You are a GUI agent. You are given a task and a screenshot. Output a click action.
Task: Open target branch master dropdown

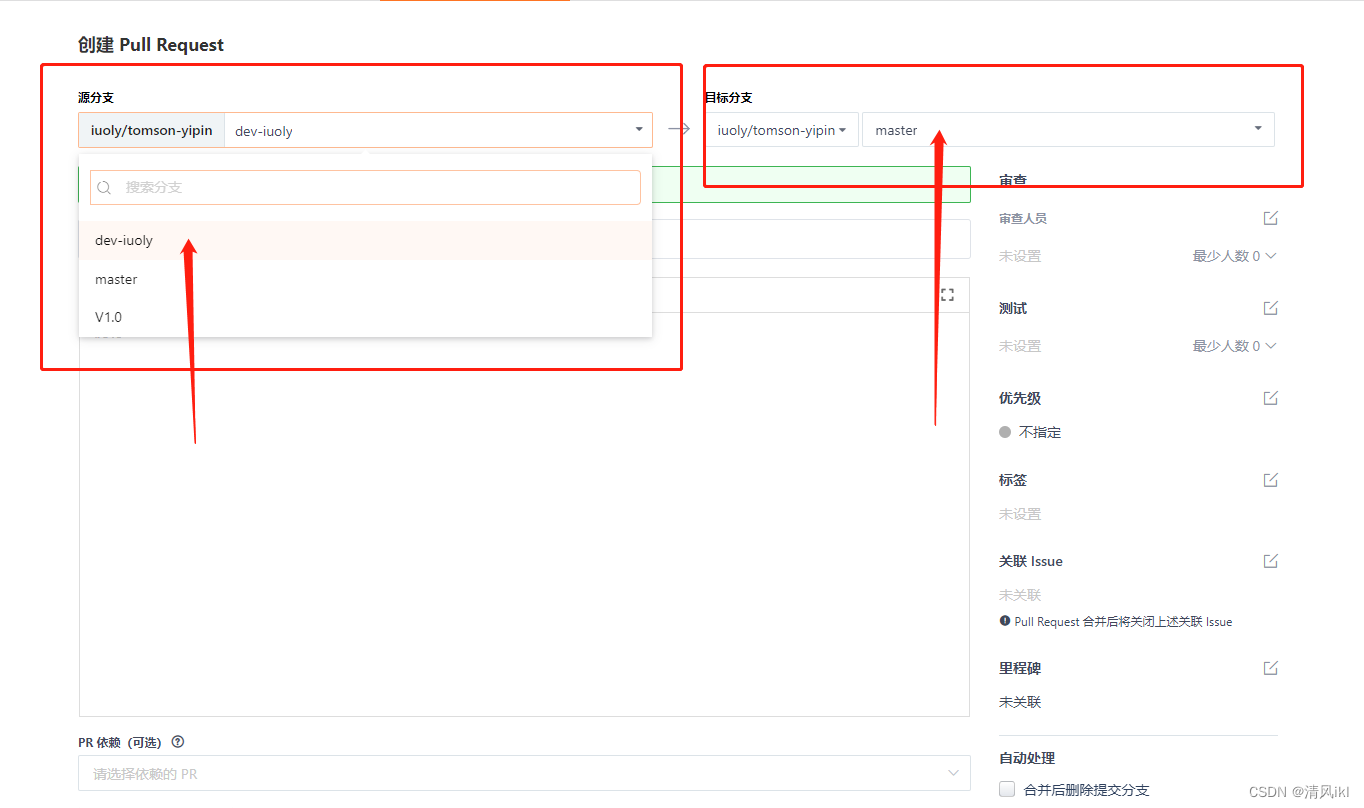point(1068,130)
